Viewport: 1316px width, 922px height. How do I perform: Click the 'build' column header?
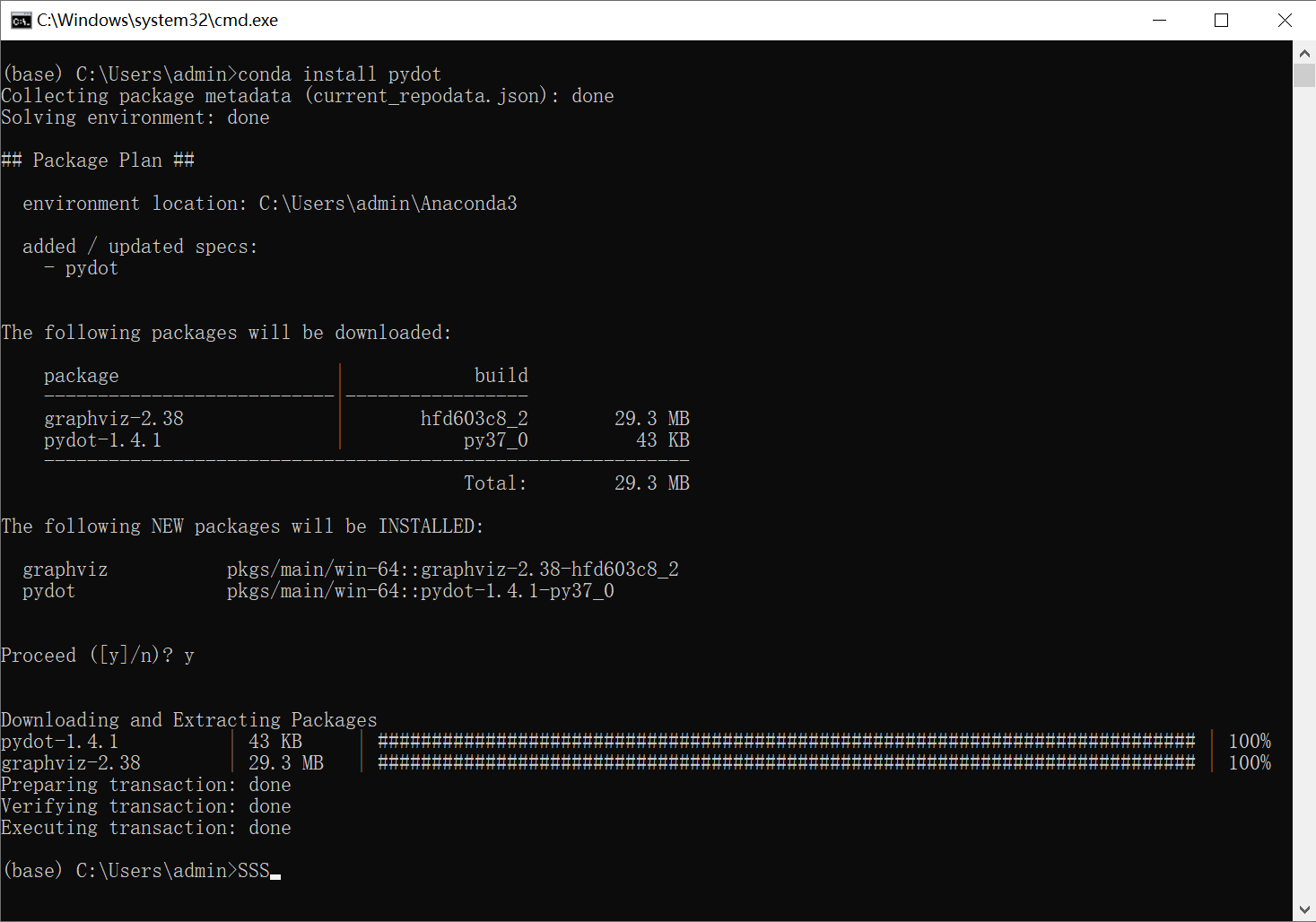(501, 376)
